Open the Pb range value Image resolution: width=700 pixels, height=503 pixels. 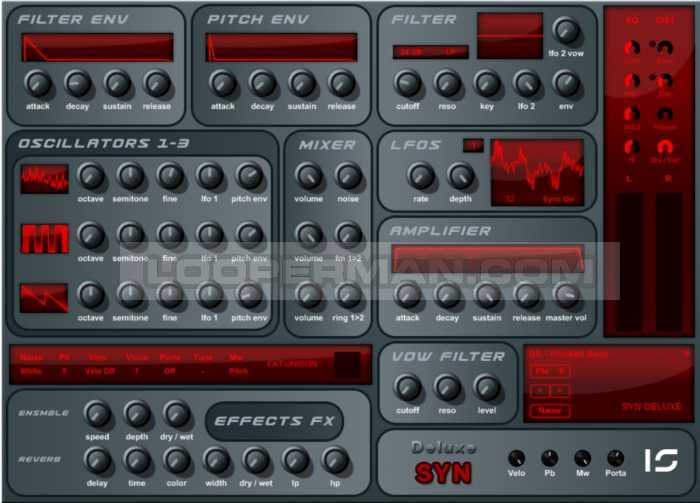[64, 371]
